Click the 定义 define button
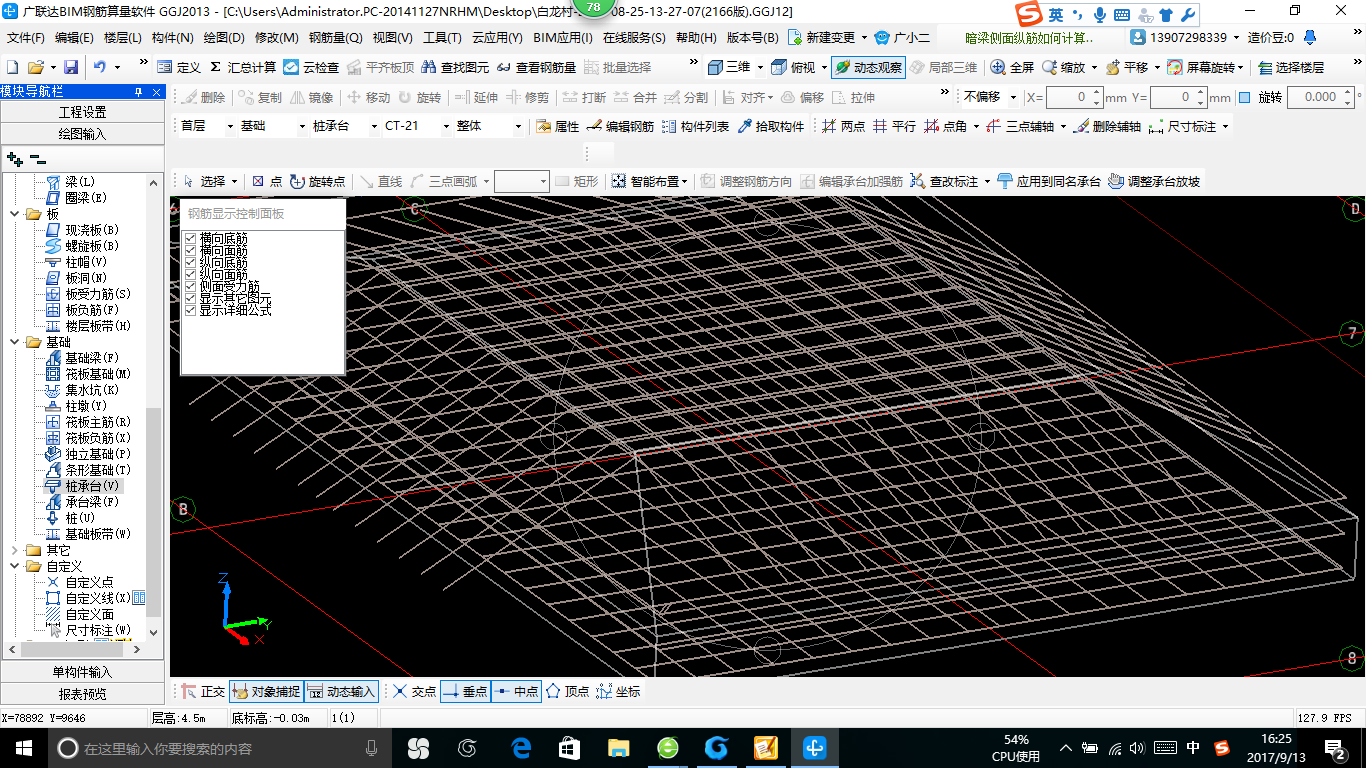This screenshot has height=768, width=1366. (179, 67)
